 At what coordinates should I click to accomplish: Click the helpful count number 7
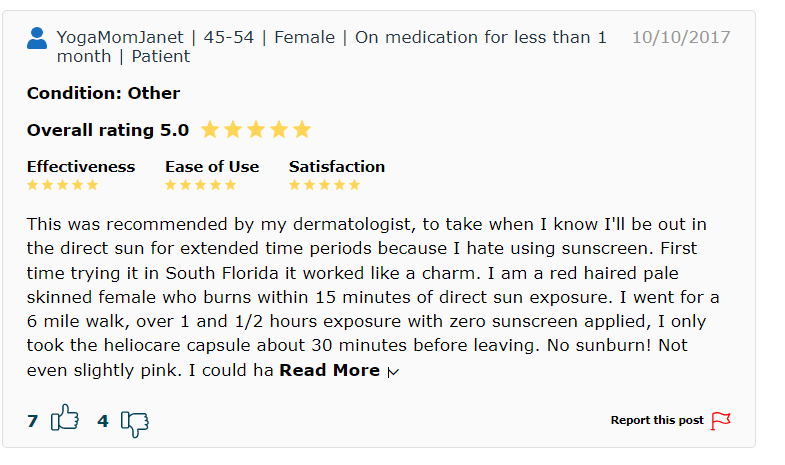33,421
